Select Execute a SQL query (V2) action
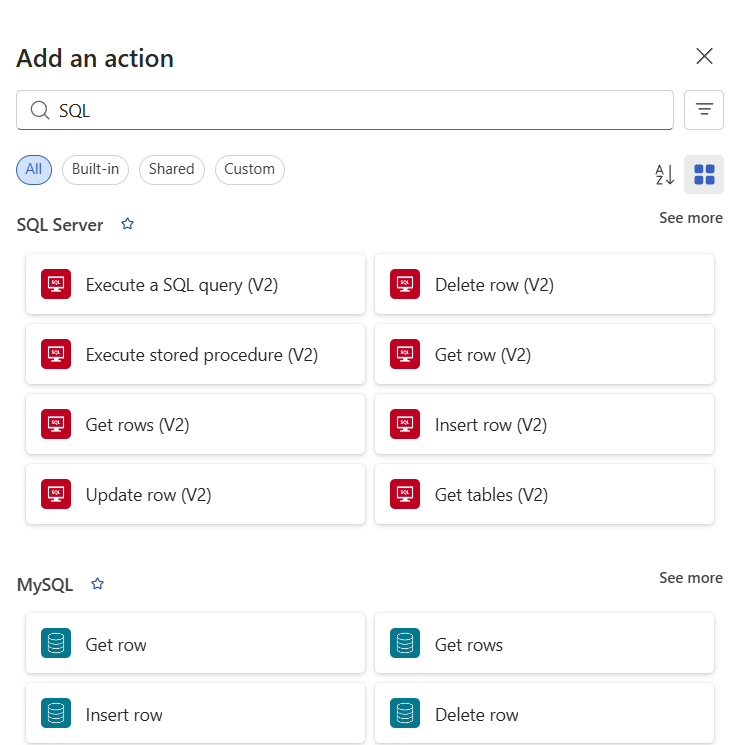Screen dimensions: 741x745 (x=195, y=284)
